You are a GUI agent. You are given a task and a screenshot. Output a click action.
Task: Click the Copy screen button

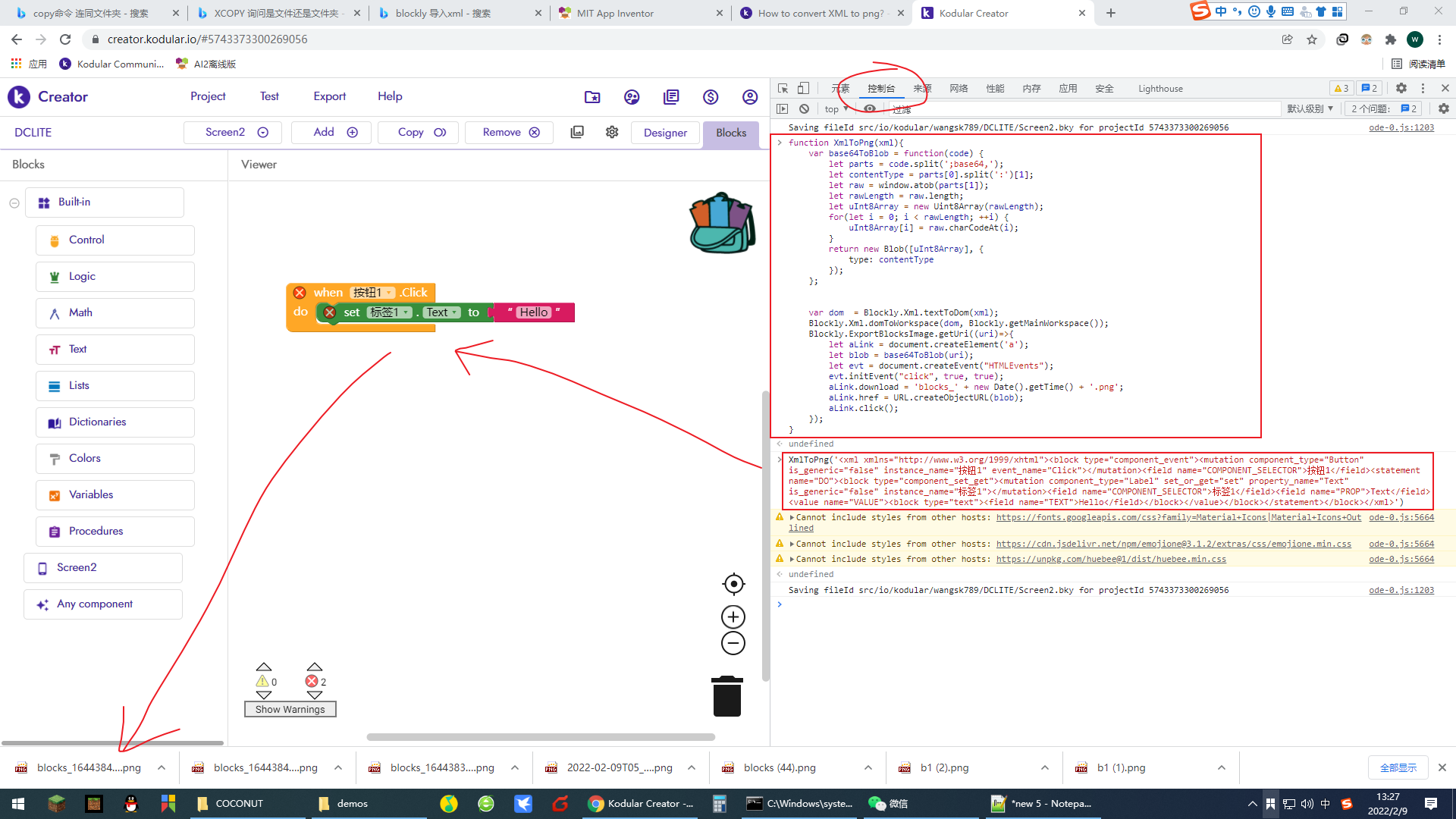[x=418, y=132]
